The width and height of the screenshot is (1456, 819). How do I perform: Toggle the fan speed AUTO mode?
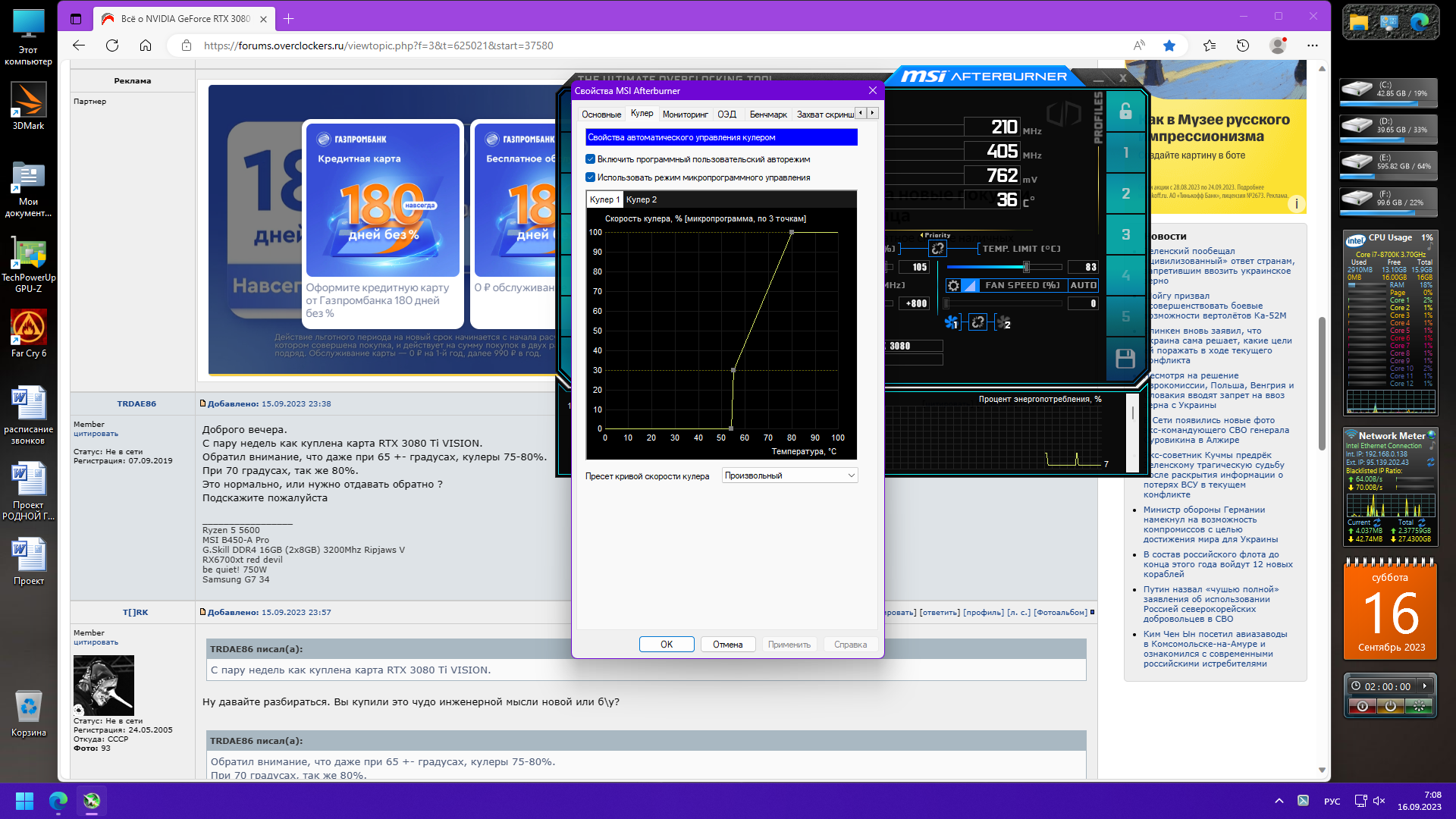click(1083, 286)
